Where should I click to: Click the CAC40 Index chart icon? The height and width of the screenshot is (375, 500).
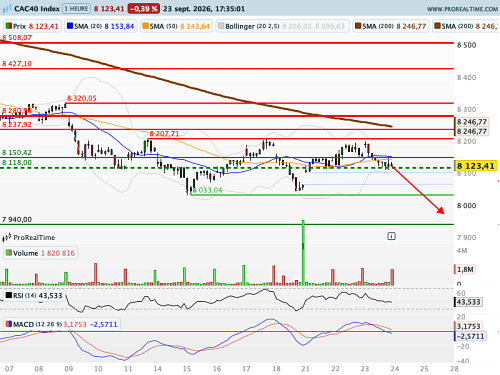click(x=7, y=8)
